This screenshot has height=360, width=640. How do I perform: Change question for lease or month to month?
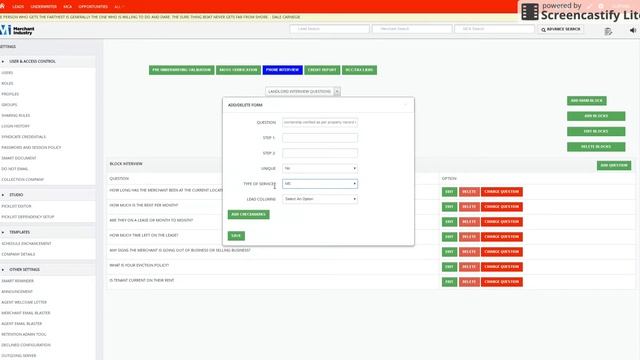coord(502,222)
